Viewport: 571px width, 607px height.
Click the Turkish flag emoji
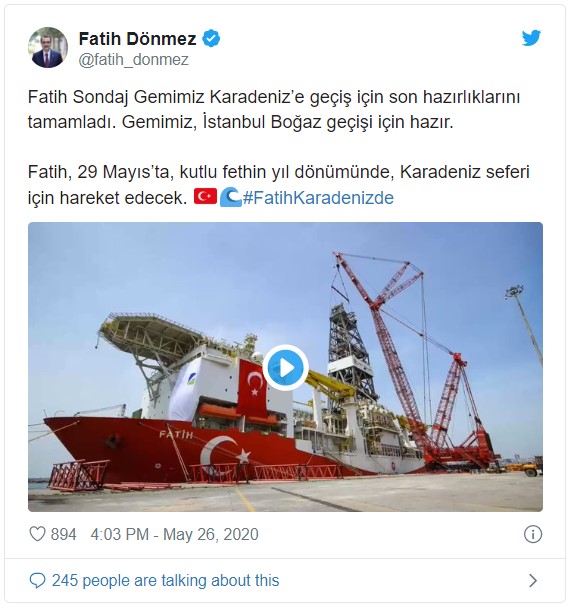click(x=205, y=197)
